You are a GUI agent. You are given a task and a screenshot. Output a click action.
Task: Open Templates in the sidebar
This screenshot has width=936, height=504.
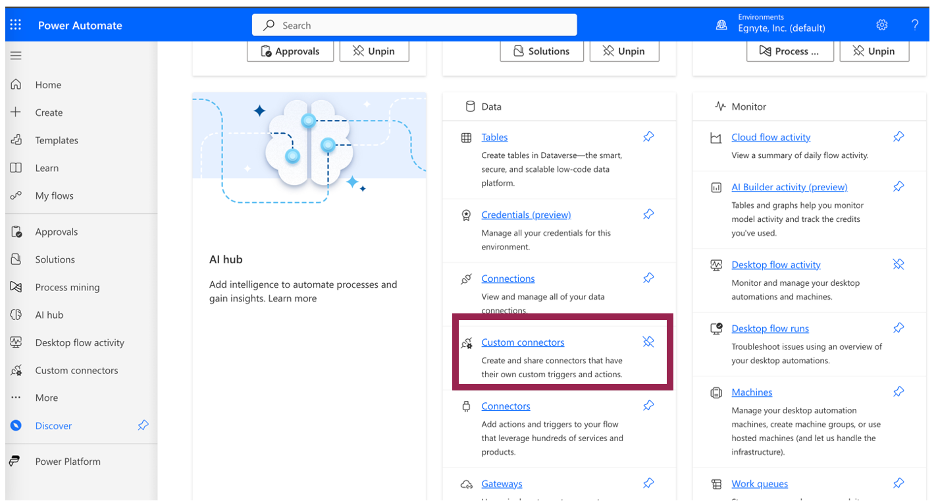click(x=56, y=140)
